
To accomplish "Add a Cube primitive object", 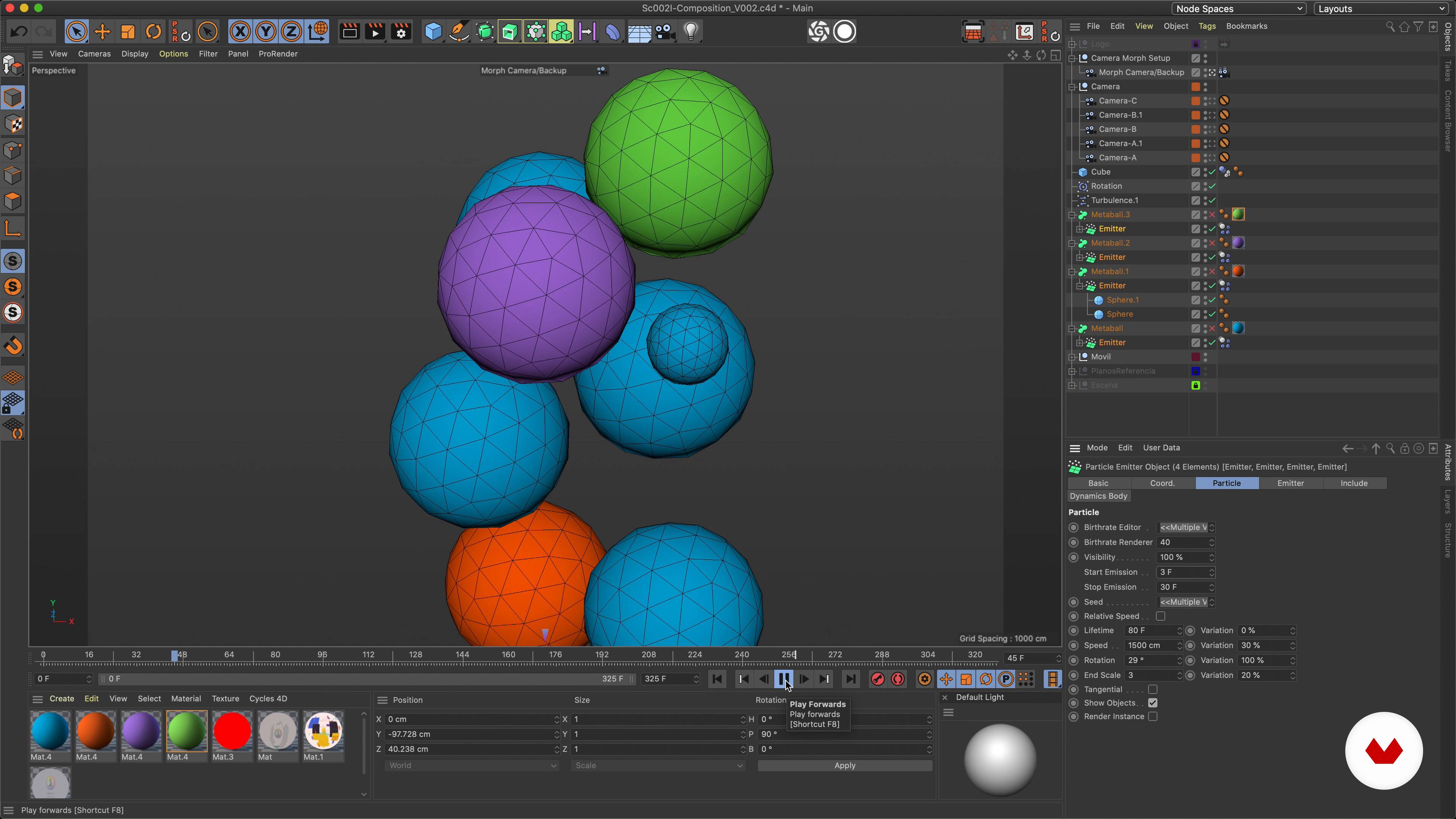I will click(x=433, y=31).
